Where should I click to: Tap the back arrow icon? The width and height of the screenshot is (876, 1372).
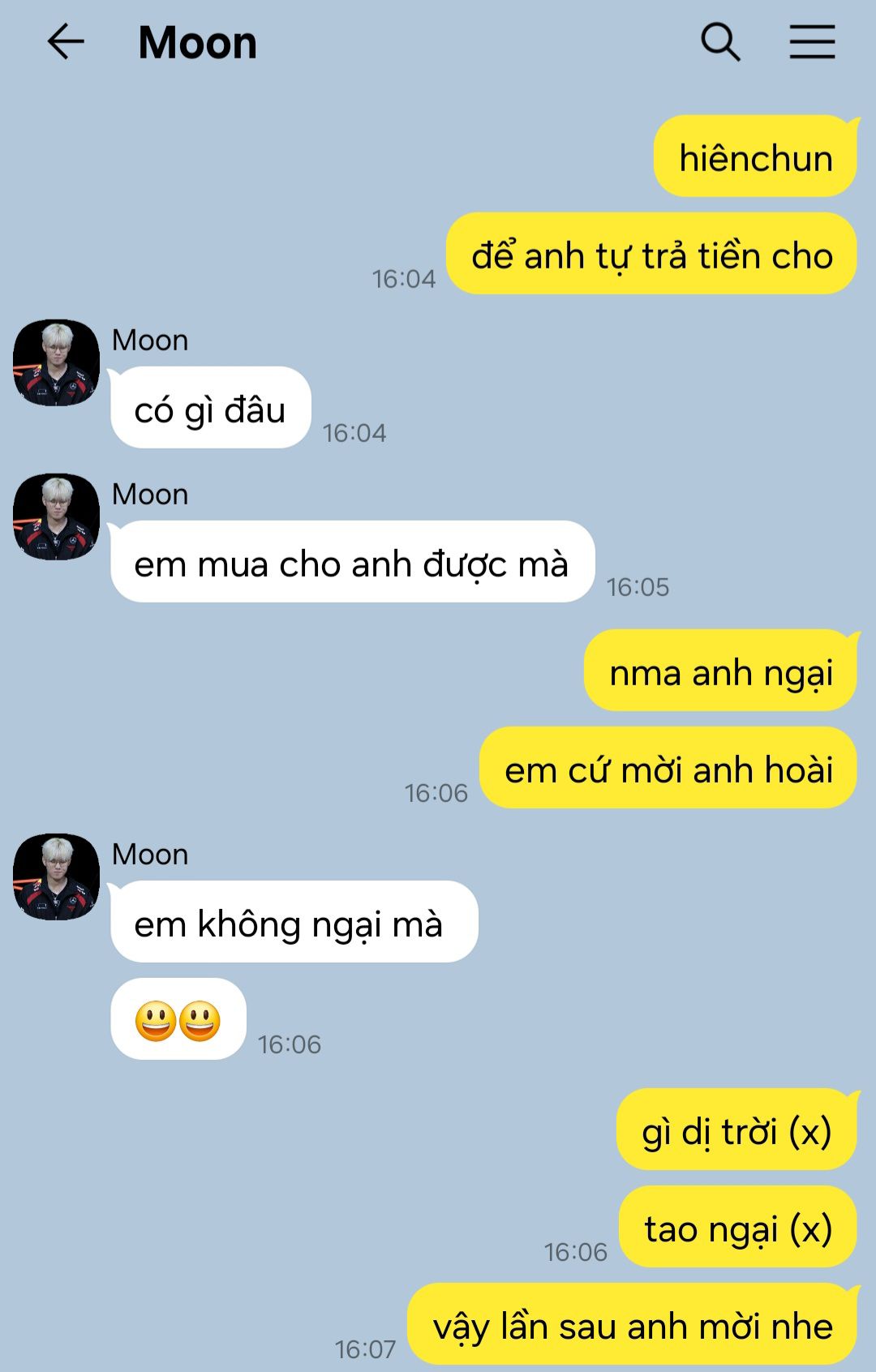pos(66,42)
